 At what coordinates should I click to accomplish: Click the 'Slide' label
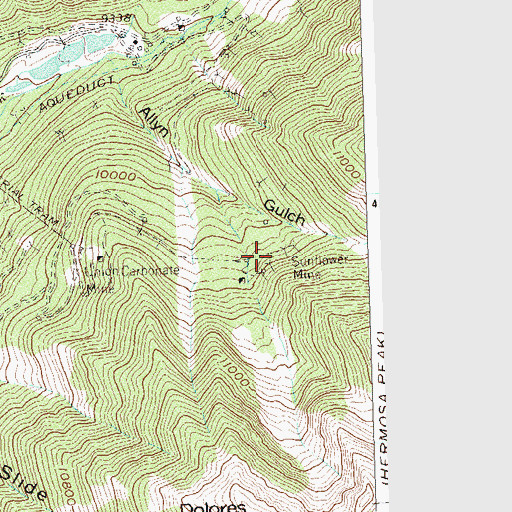23,482
